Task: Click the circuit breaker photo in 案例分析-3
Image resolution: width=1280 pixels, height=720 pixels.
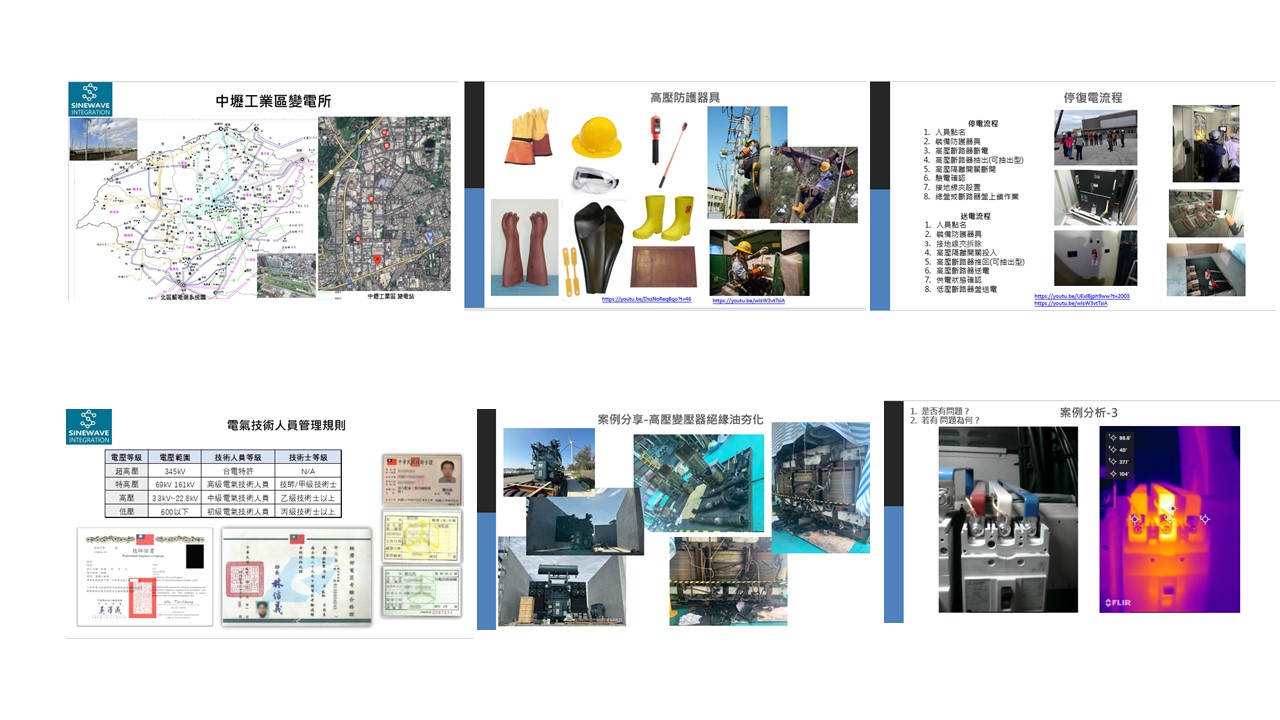Action: [1007, 519]
